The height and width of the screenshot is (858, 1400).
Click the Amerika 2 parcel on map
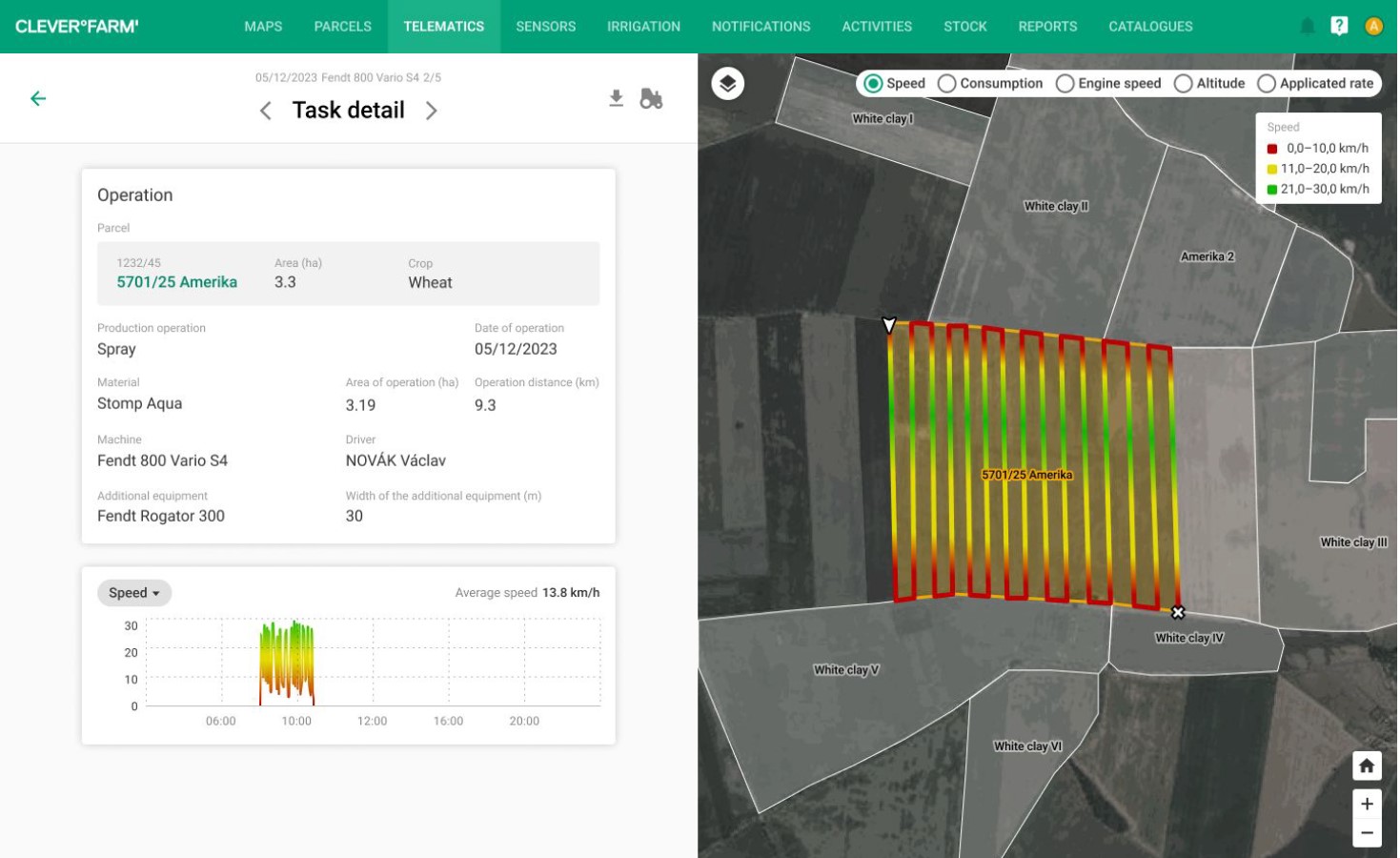(1207, 256)
